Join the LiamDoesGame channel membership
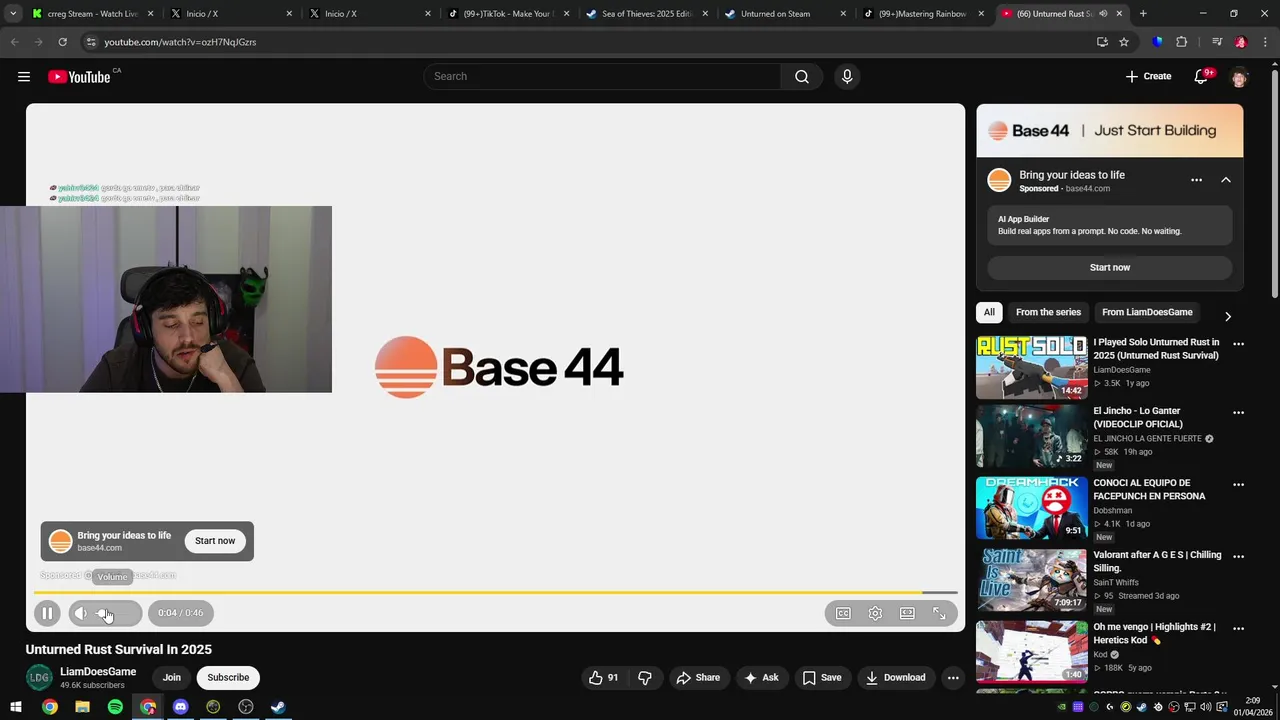This screenshot has width=1280, height=720. [x=172, y=678]
